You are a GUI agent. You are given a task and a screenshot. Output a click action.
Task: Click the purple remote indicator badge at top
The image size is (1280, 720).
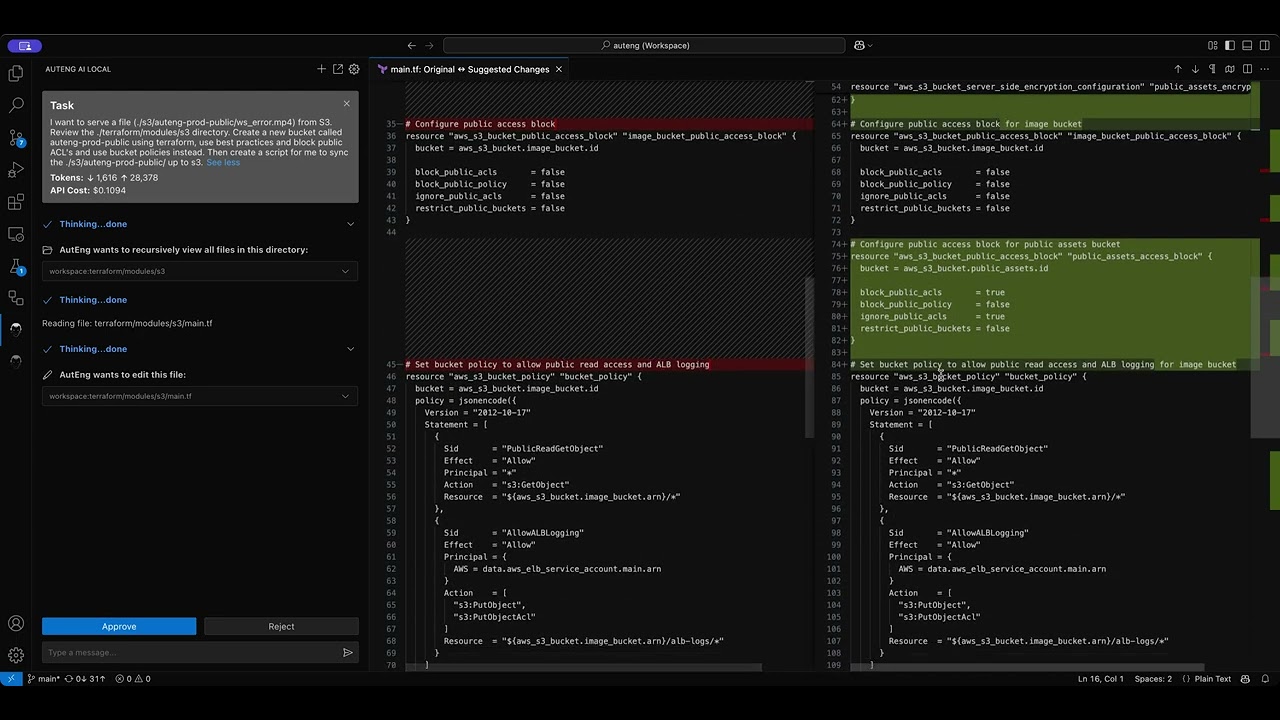25,45
